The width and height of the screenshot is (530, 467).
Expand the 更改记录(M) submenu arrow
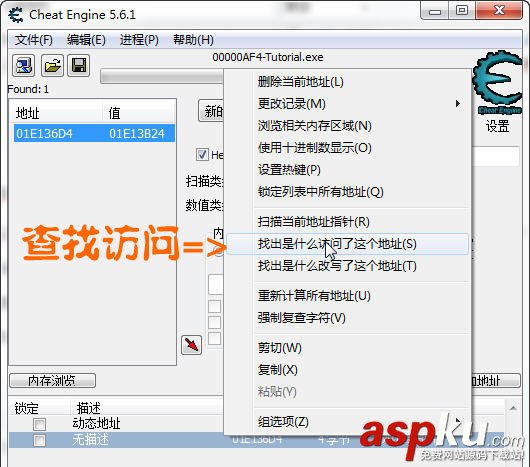[458, 103]
